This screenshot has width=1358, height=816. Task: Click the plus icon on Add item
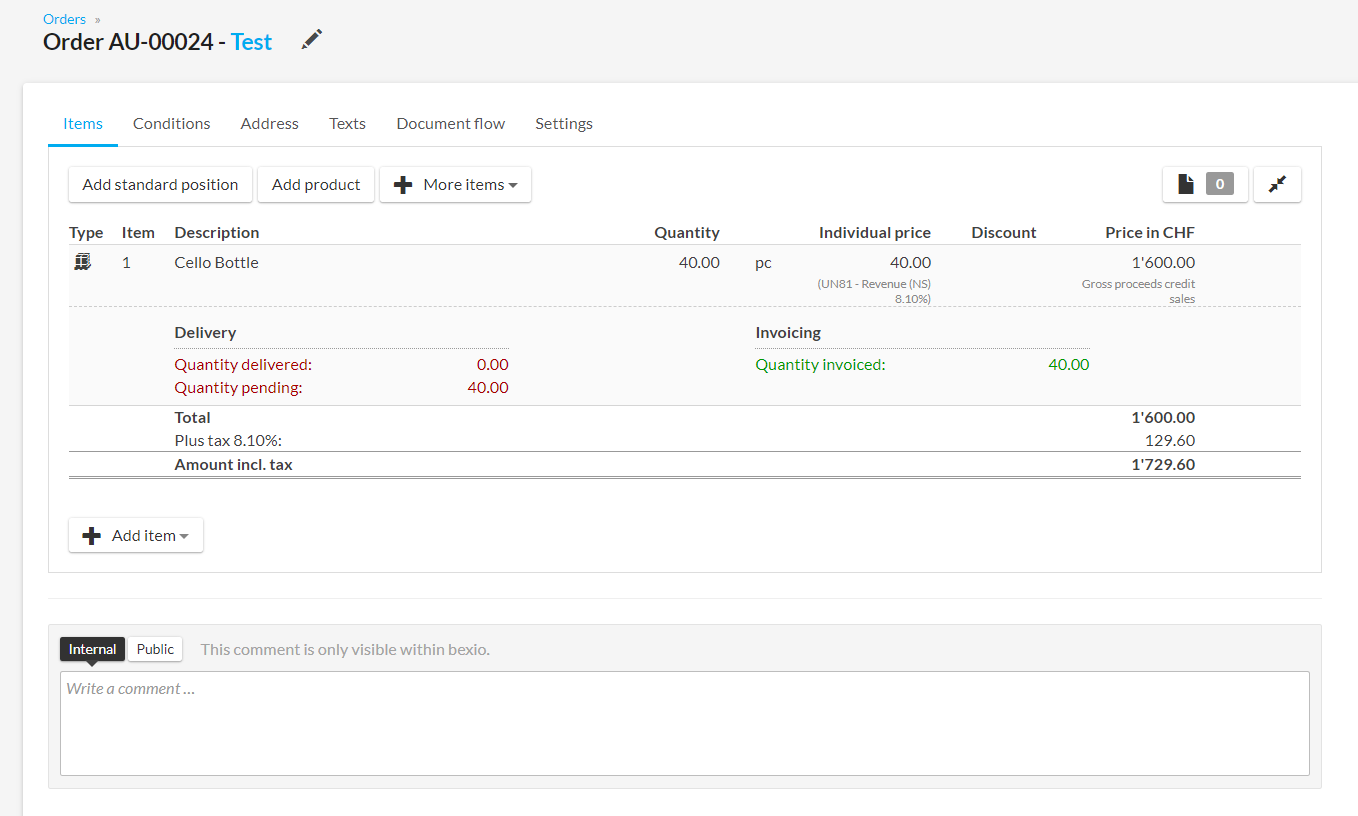92,536
